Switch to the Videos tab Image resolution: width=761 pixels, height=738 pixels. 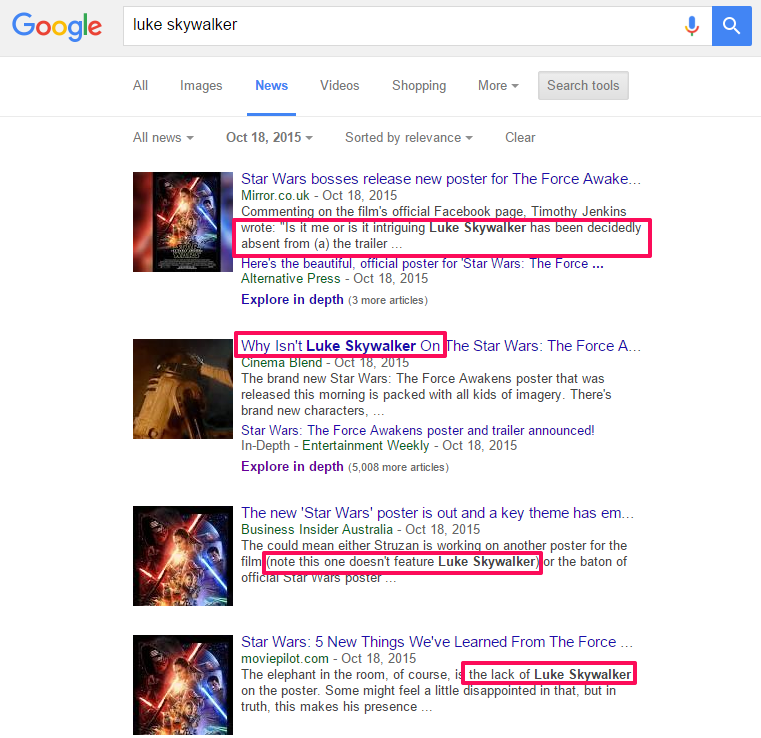coord(340,85)
